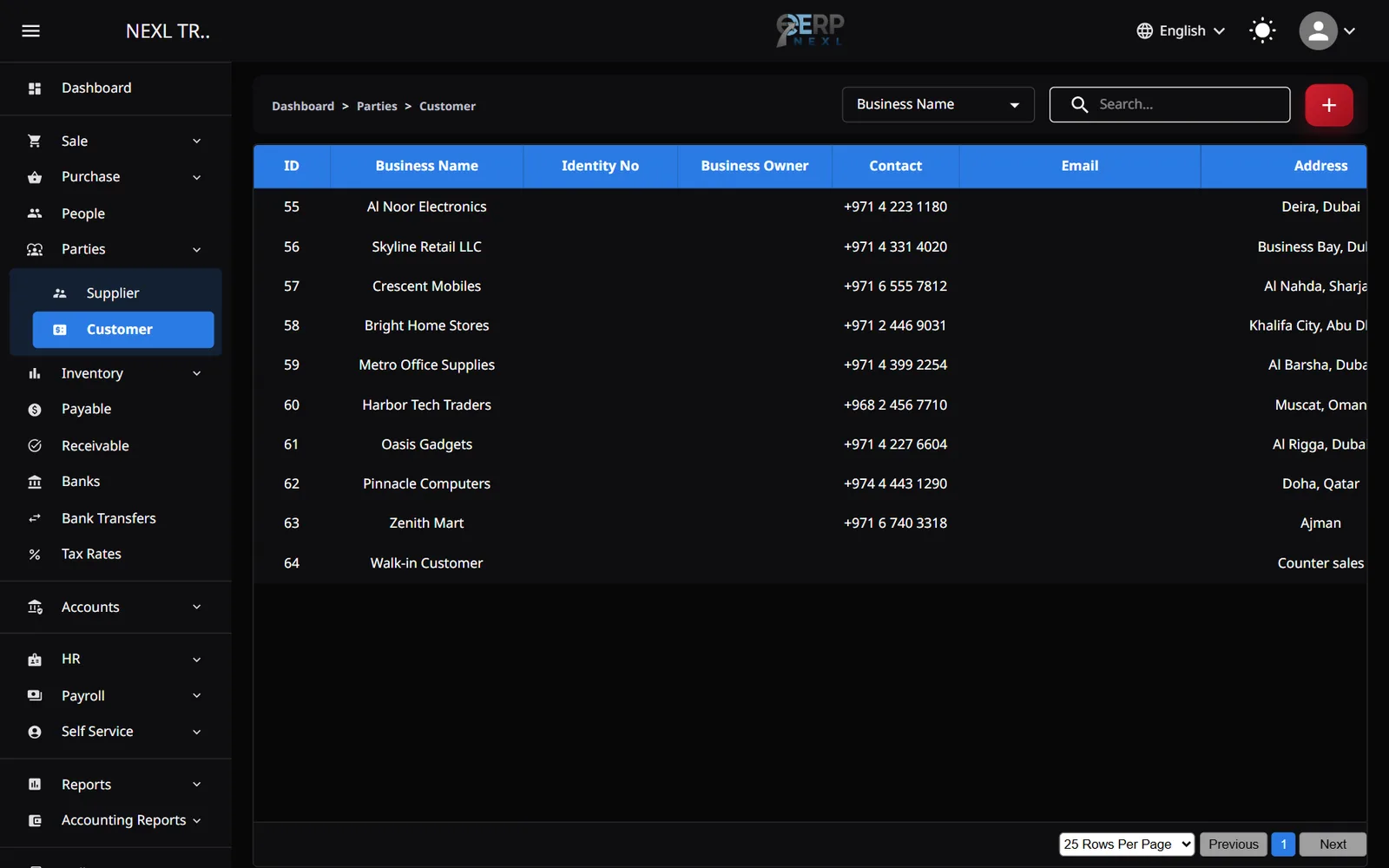
Task: Click the Receivable checkmark icon
Action: (35, 446)
